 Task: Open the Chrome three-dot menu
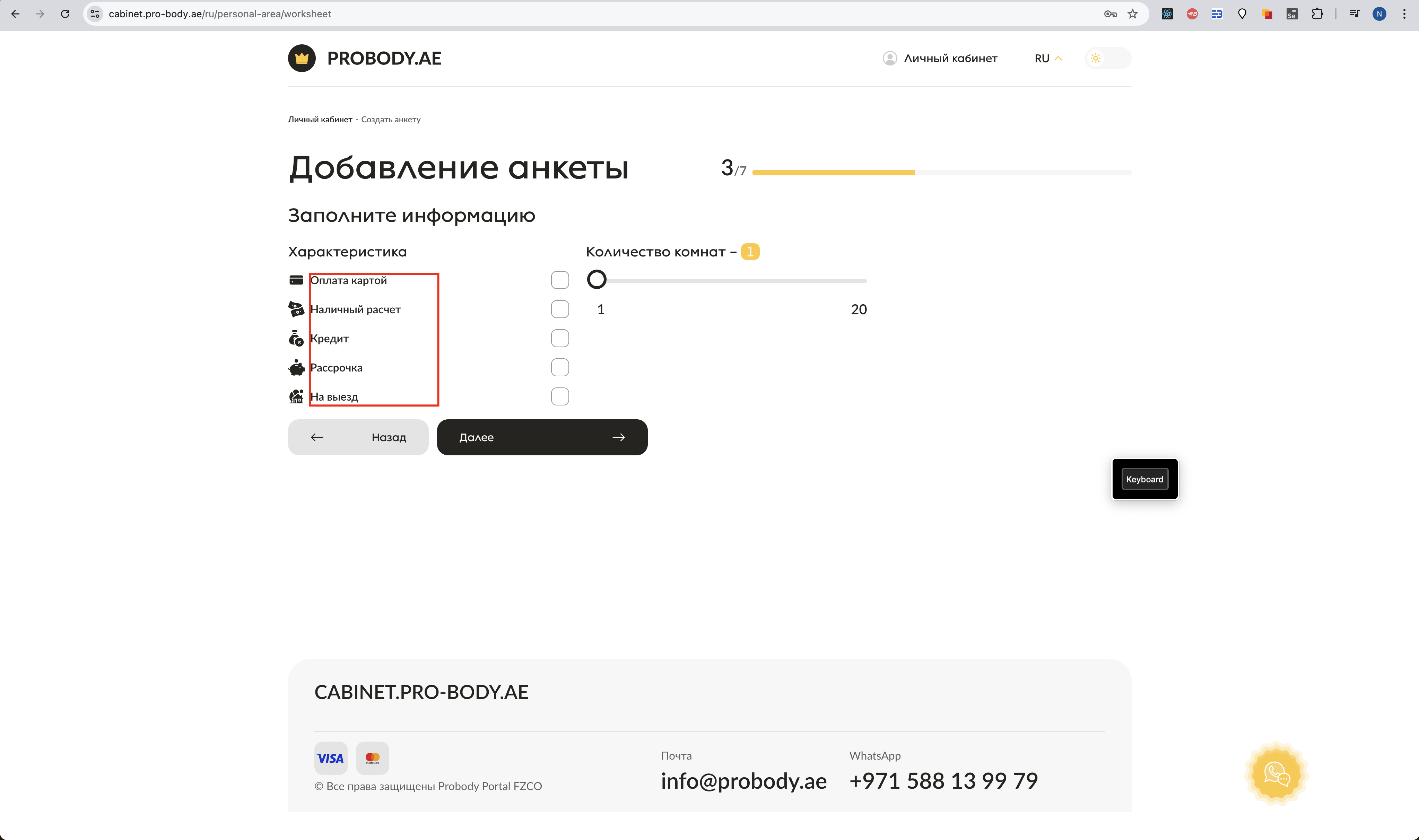[x=1404, y=14]
